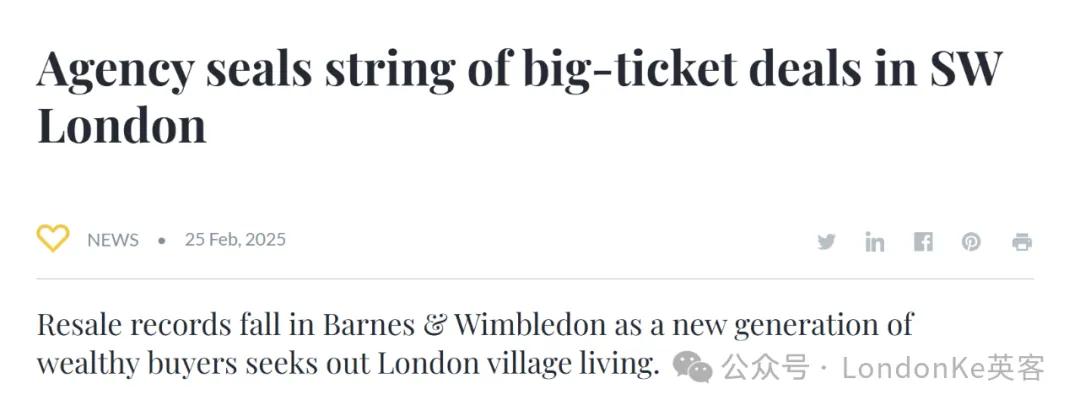
Task: Click the WeChat logo in watermark
Action: pos(692,367)
